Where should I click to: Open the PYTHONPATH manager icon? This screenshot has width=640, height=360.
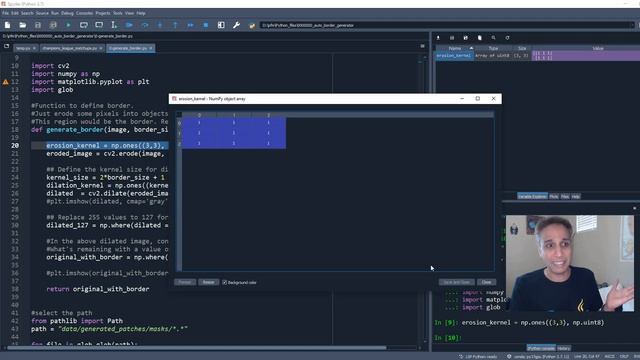[252, 25]
